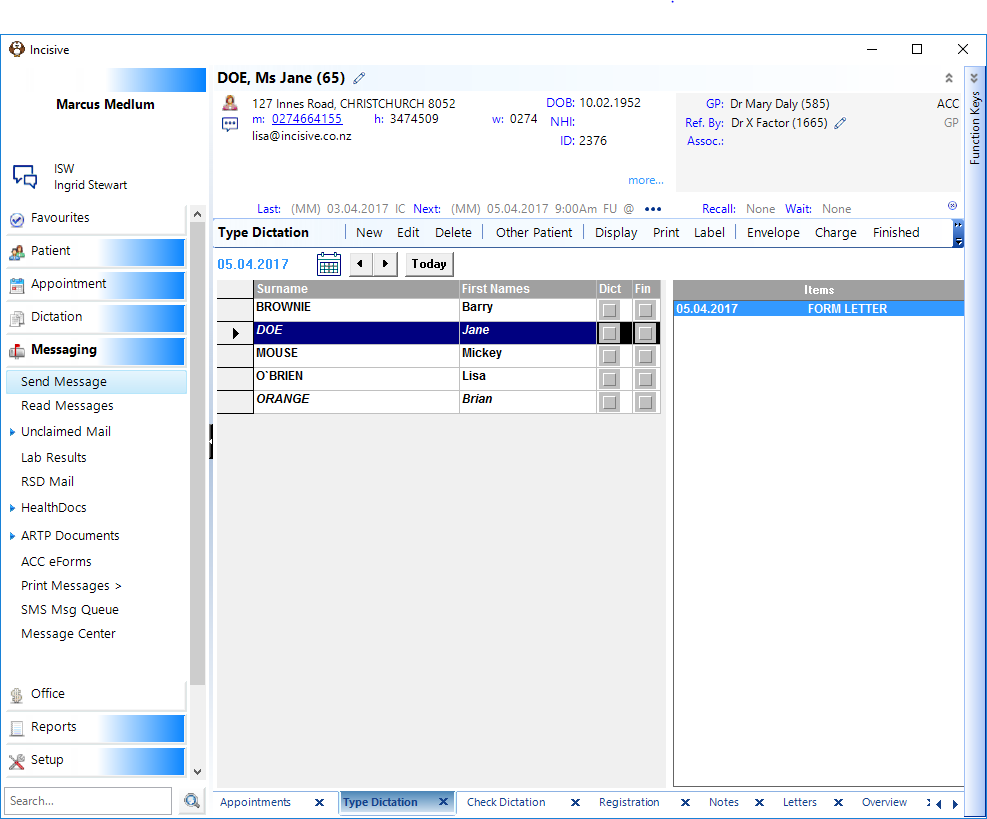Tick Dict checkbox for O`BRIEN Lisa

tap(609, 379)
